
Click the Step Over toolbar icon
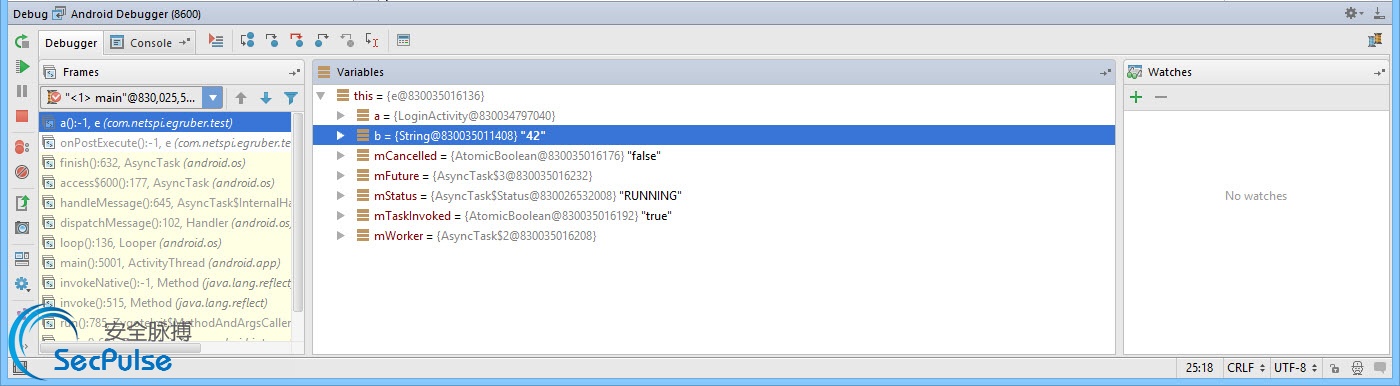[248, 41]
